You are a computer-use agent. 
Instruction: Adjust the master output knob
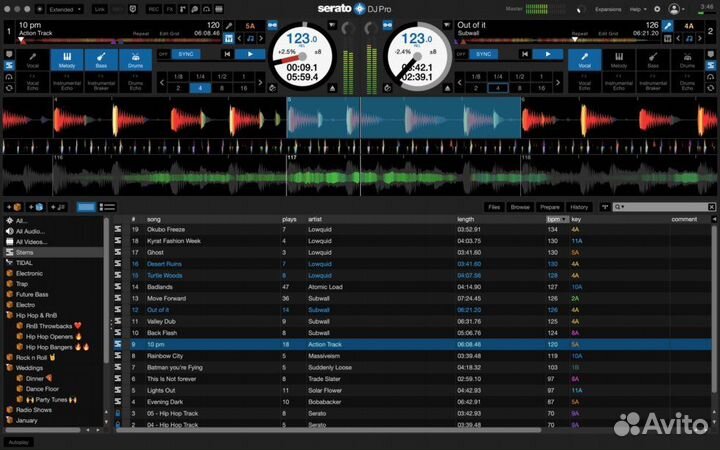click(580, 9)
